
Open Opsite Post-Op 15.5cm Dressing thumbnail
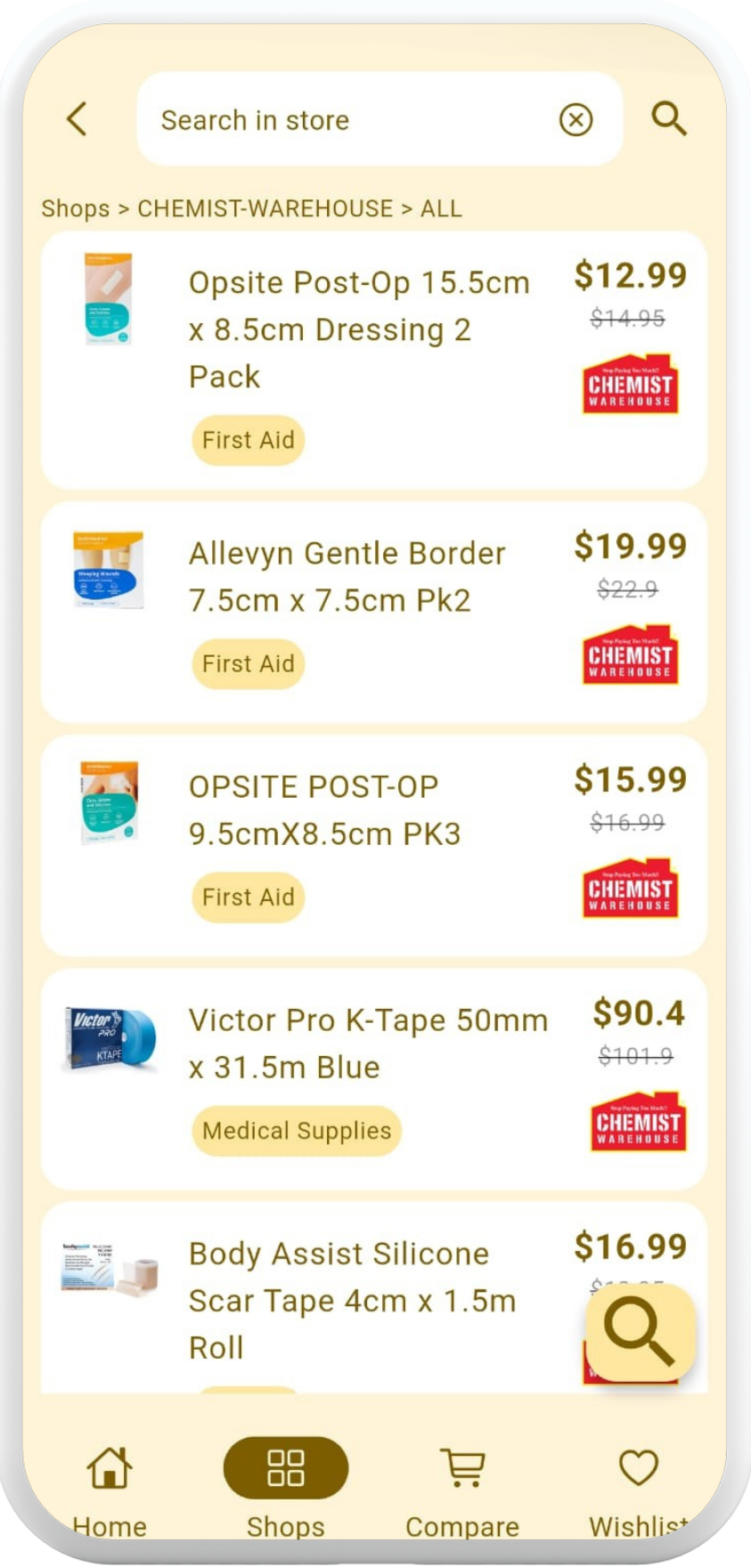[109, 299]
